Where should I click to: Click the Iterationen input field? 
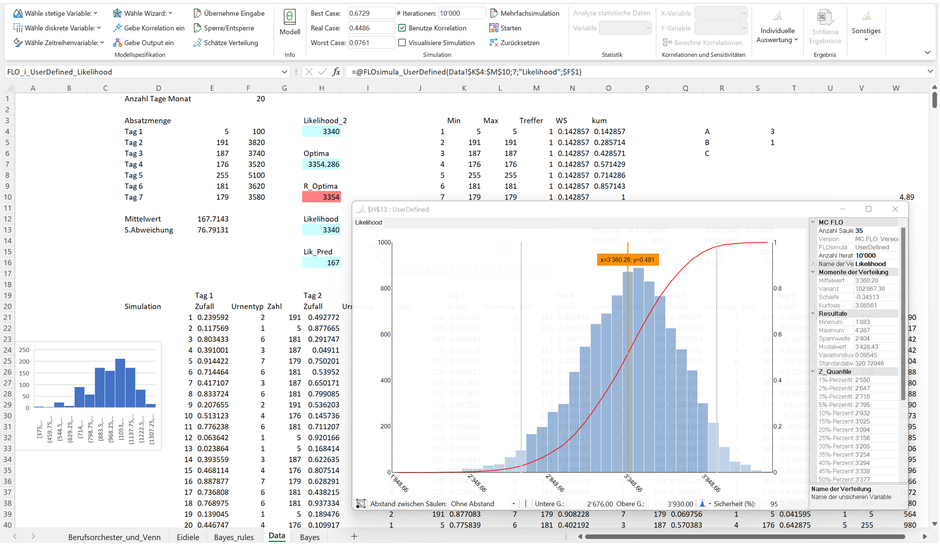pyautogui.click(x=461, y=13)
